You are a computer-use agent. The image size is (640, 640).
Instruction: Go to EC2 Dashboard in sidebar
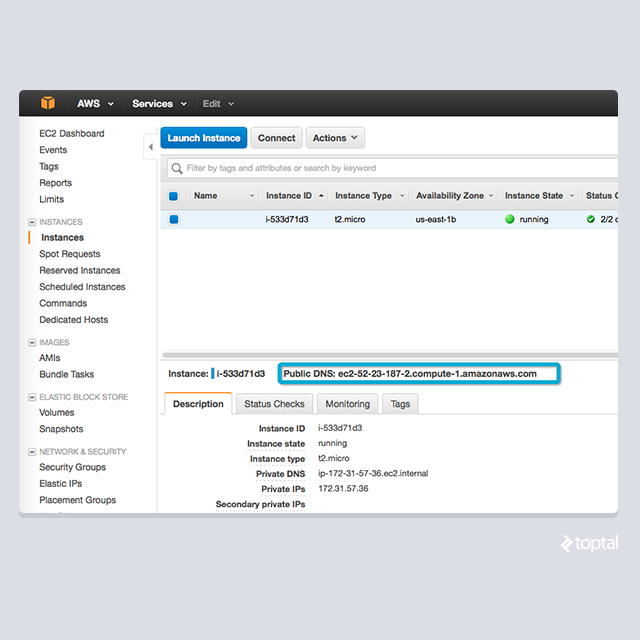72,133
